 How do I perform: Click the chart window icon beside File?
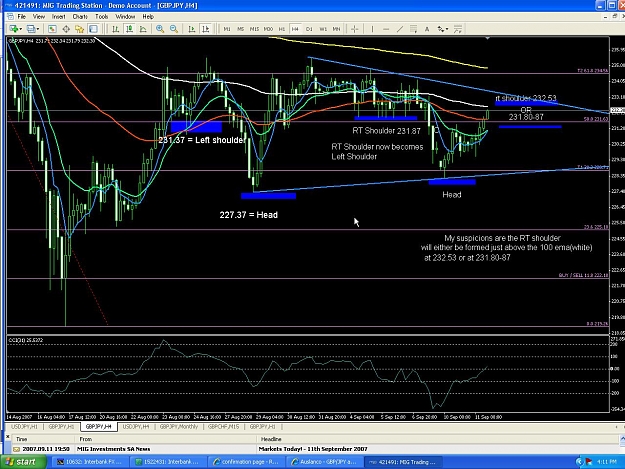(x=10, y=17)
